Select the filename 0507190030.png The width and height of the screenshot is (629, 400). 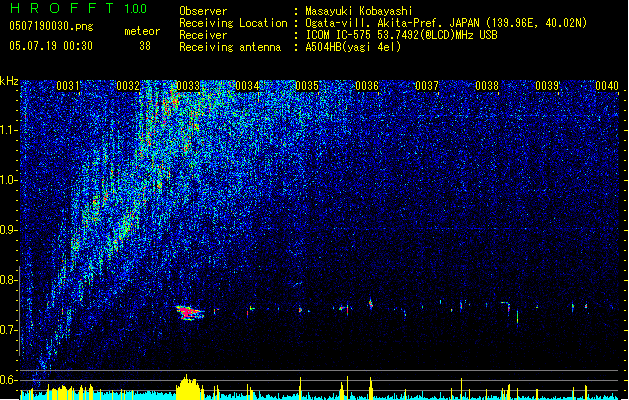click(x=51, y=26)
